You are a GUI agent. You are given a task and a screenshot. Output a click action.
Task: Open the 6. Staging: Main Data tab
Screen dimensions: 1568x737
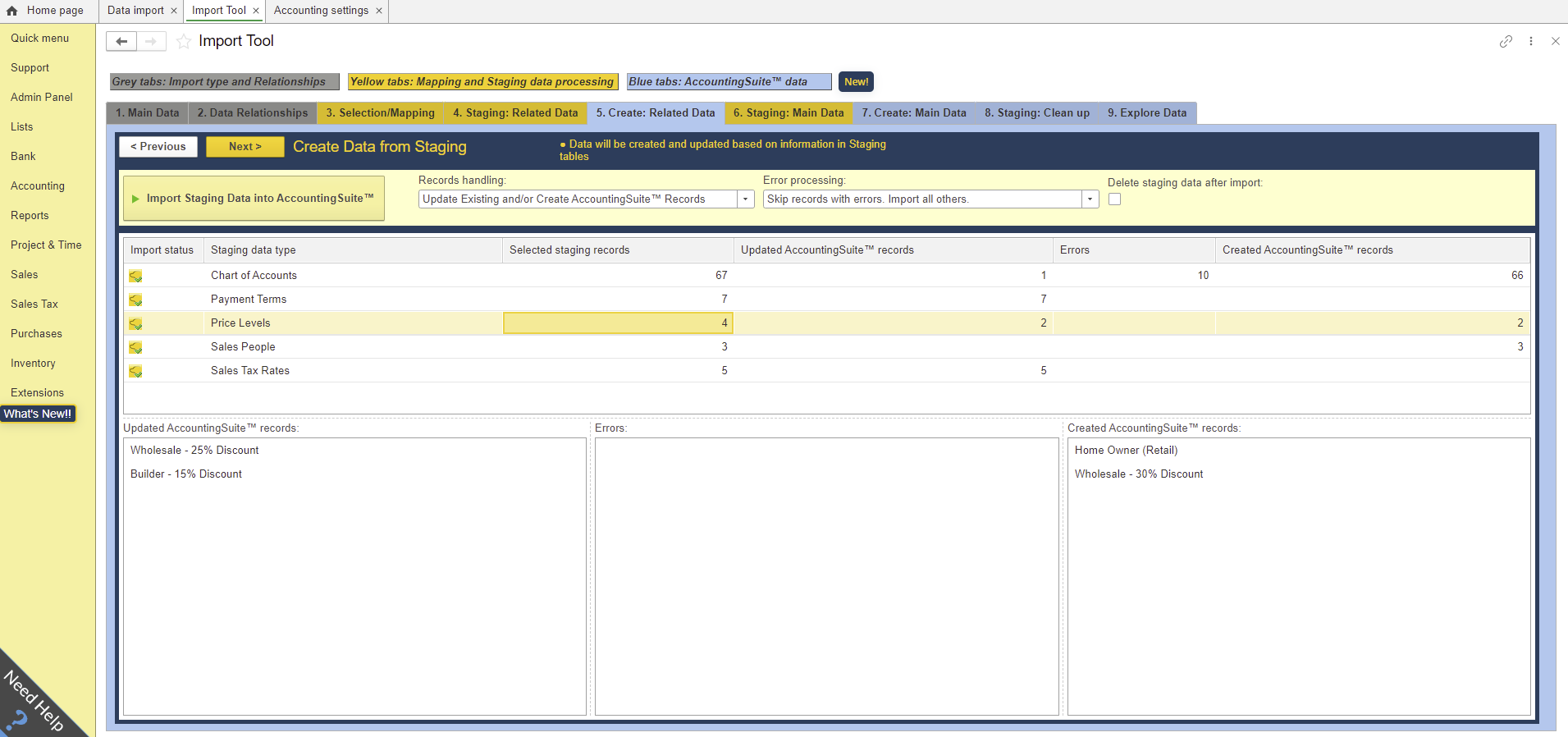[789, 113]
